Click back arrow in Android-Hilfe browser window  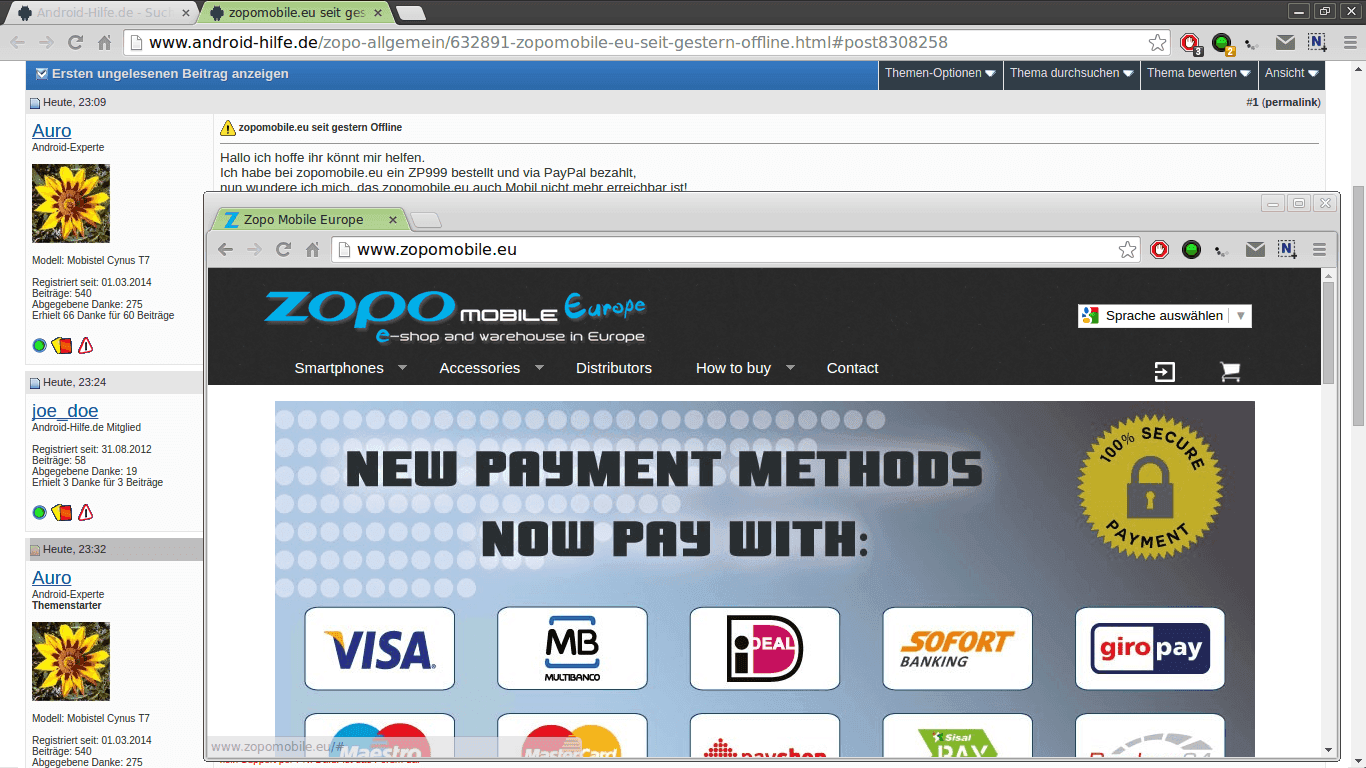tap(17, 42)
